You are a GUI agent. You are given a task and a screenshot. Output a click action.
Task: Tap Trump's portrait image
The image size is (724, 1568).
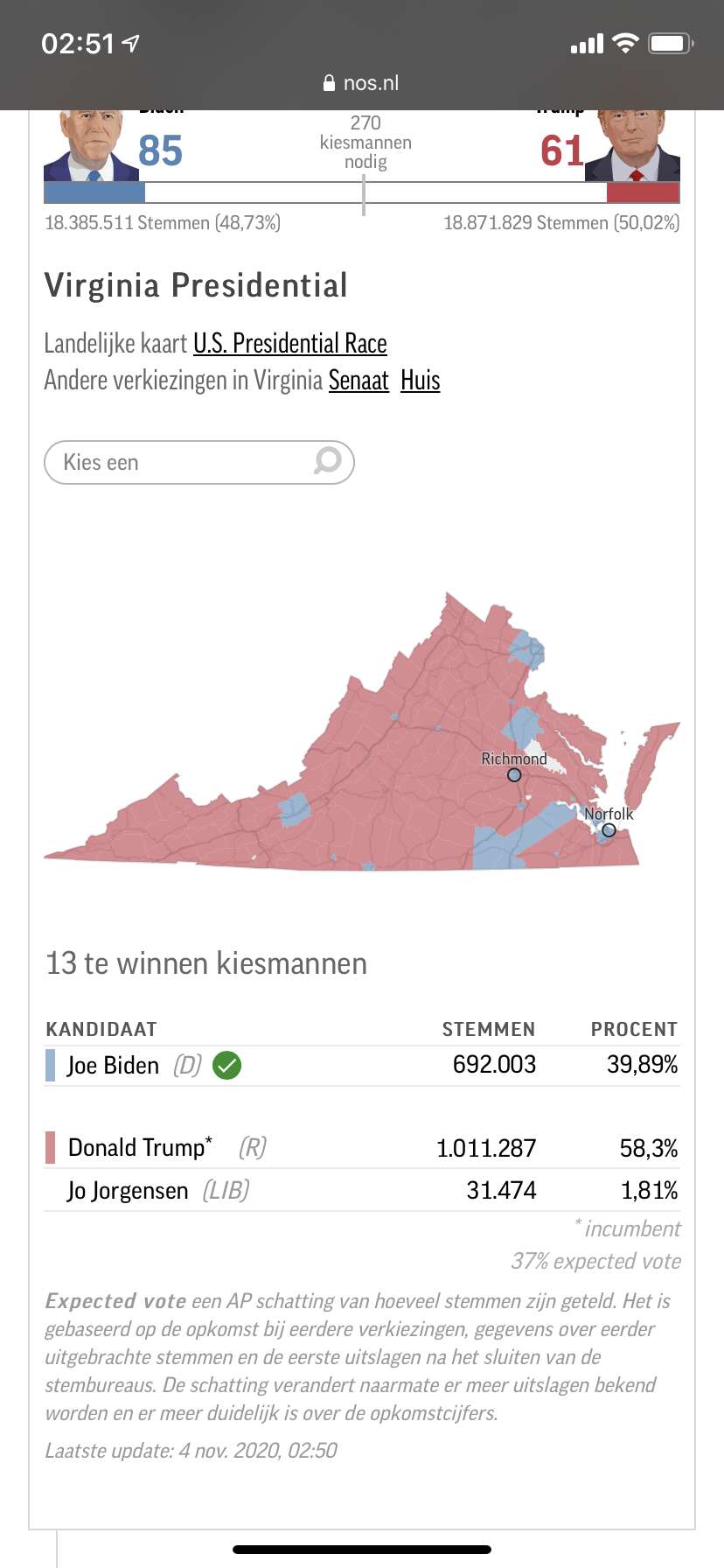tap(632, 145)
